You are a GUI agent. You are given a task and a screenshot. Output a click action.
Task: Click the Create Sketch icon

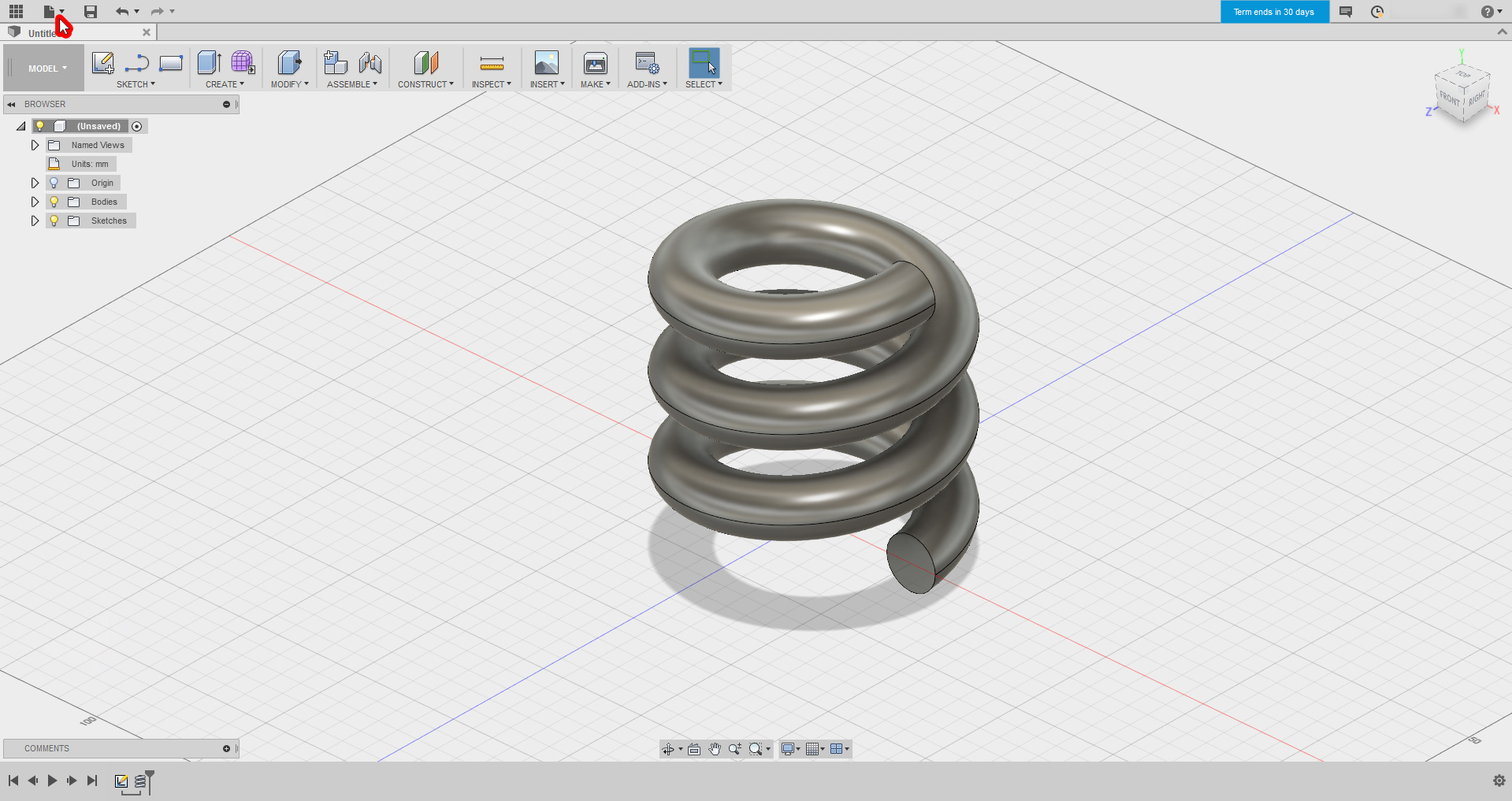[103, 63]
